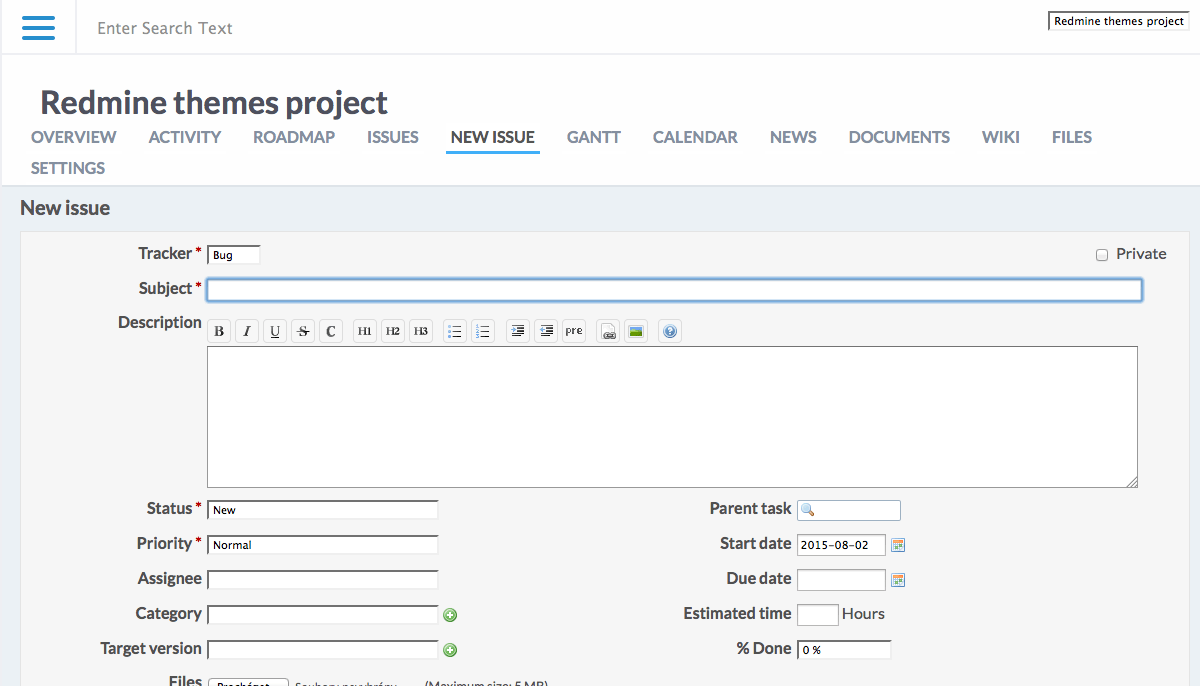The image size is (1200, 686).
Task: Add new category with plus icon
Action: tap(450, 615)
